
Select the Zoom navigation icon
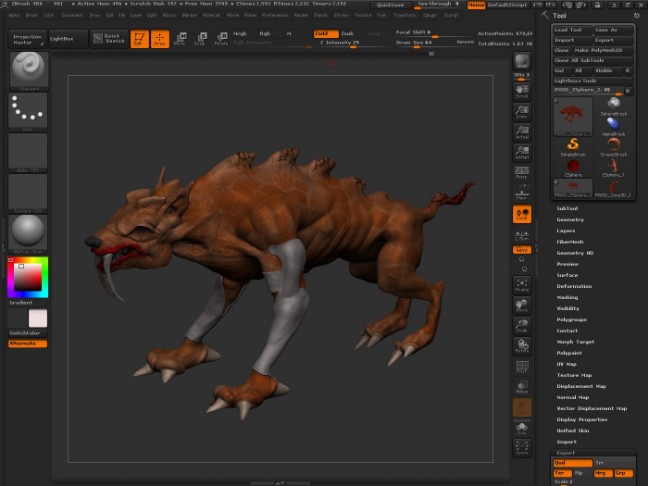click(522, 112)
